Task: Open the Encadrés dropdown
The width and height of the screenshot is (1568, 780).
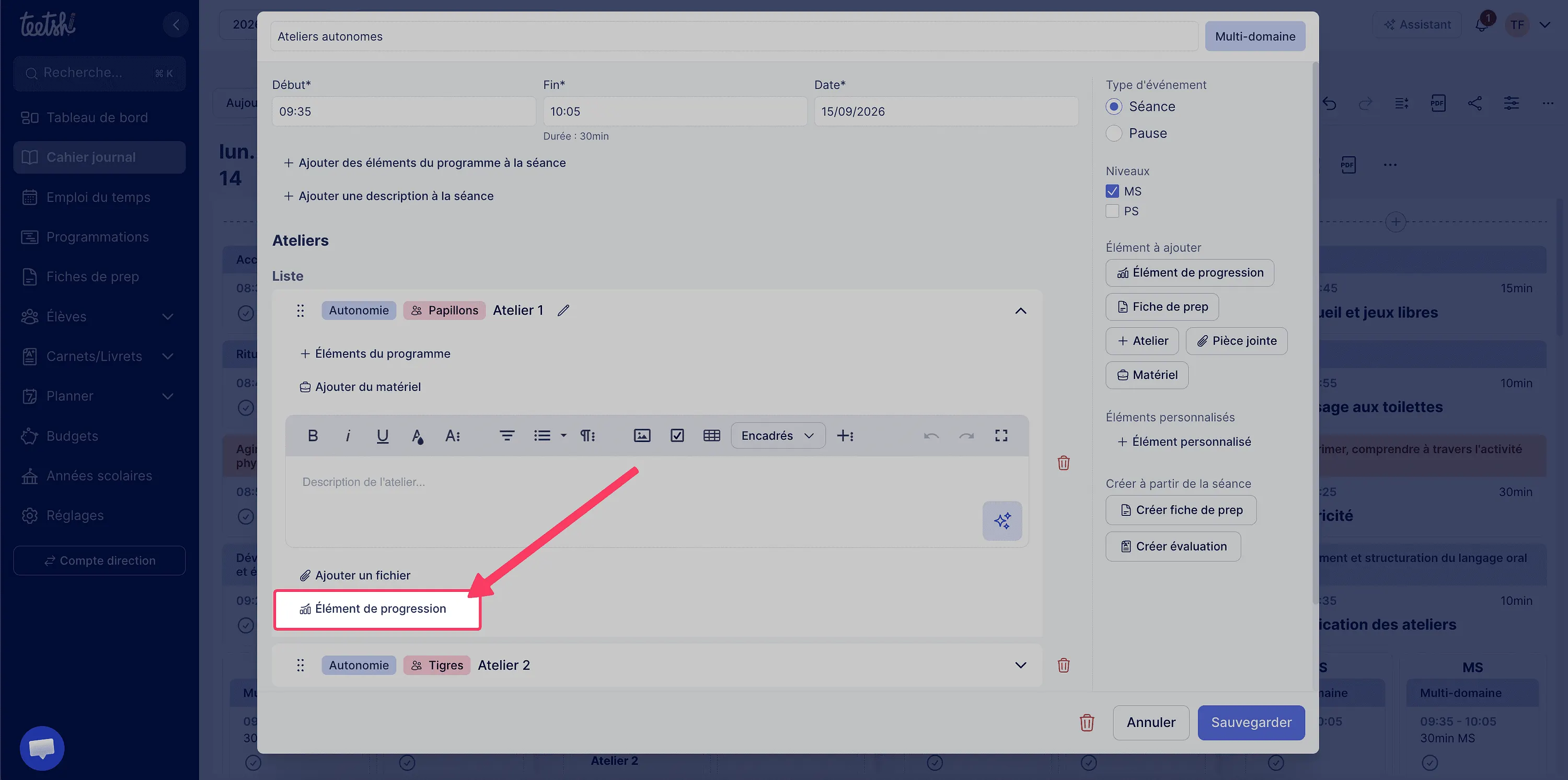Action: pyautogui.click(x=778, y=435)
